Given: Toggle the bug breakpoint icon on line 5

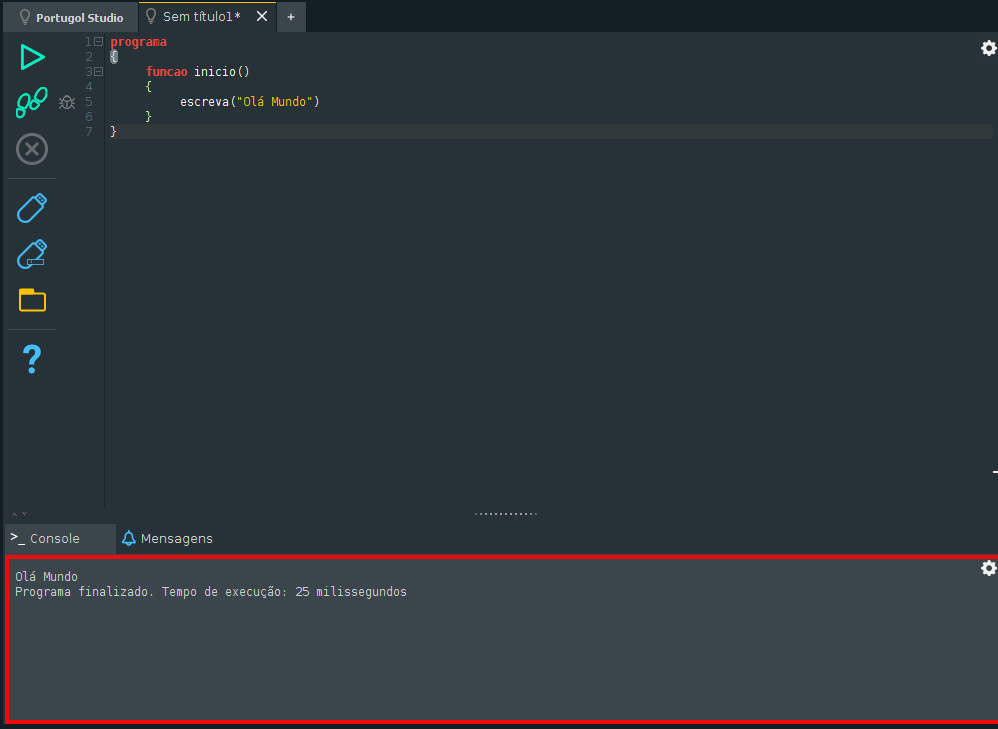Looking at the screenshot, I should pos(67,102).
